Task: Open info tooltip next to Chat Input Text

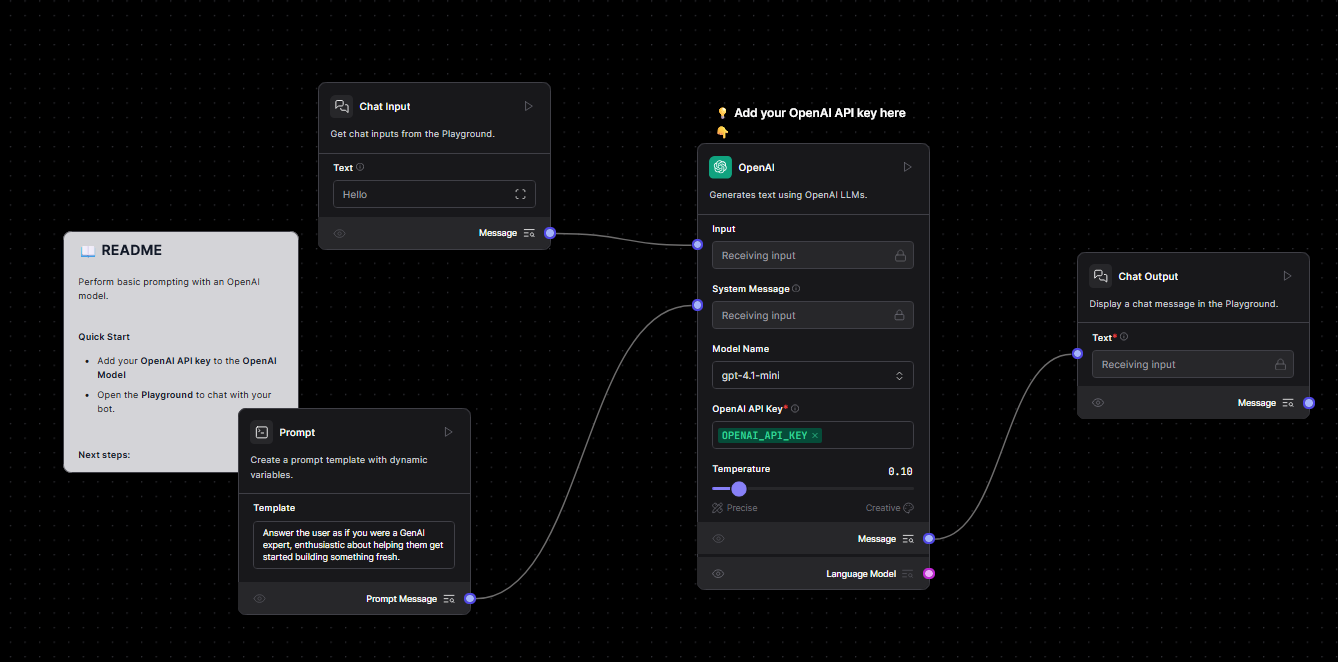Action: tap(360, 168)
